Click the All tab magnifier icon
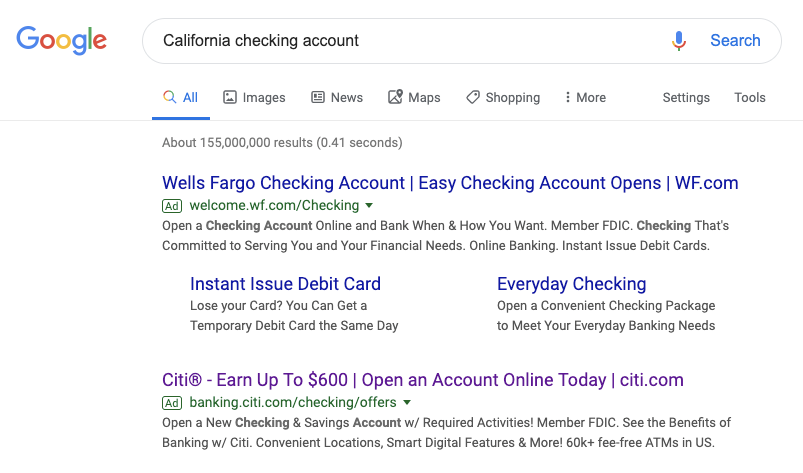803x473 pixels. click(x=170, y=97)
